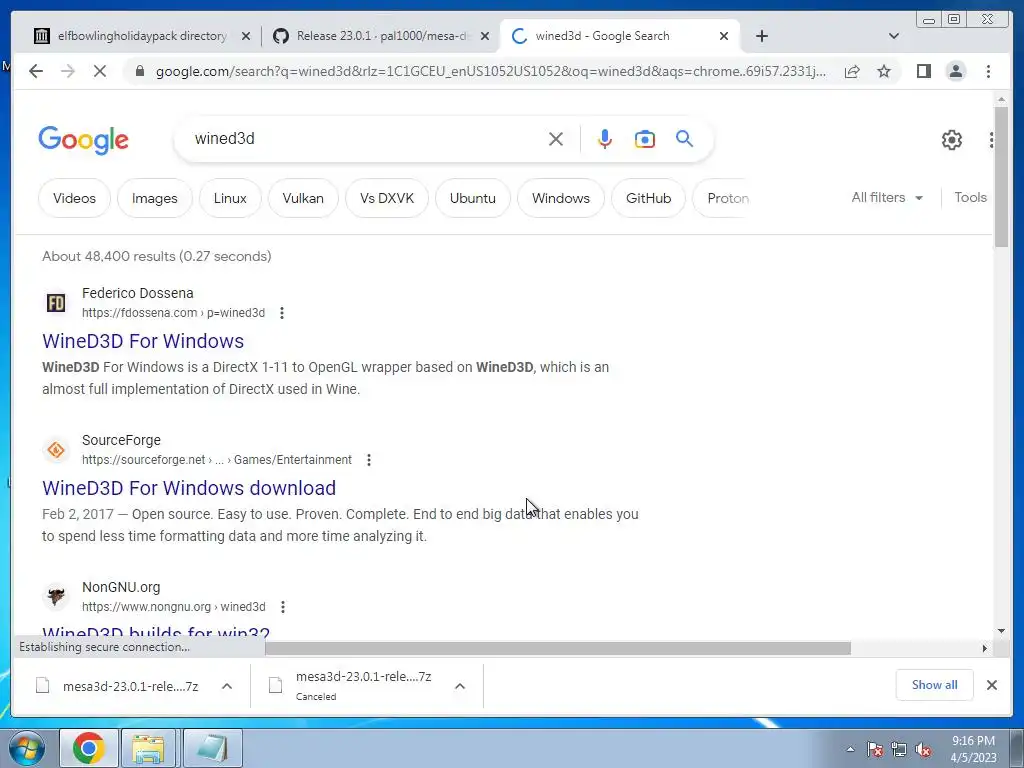Open Chrome three-dot menu
The image size is (1024, 768).
988,71
